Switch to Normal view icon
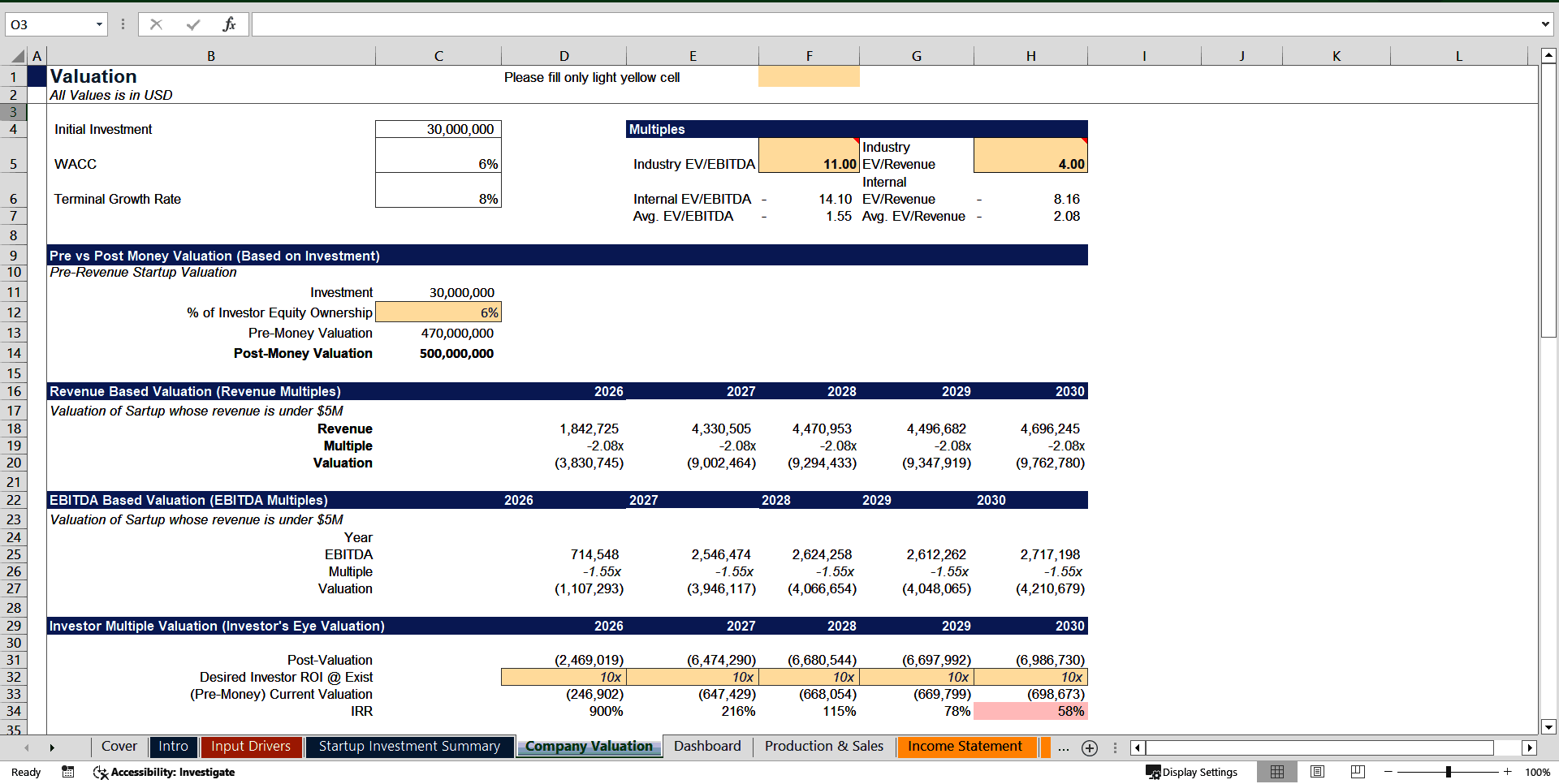 [x=1277, y=772]
